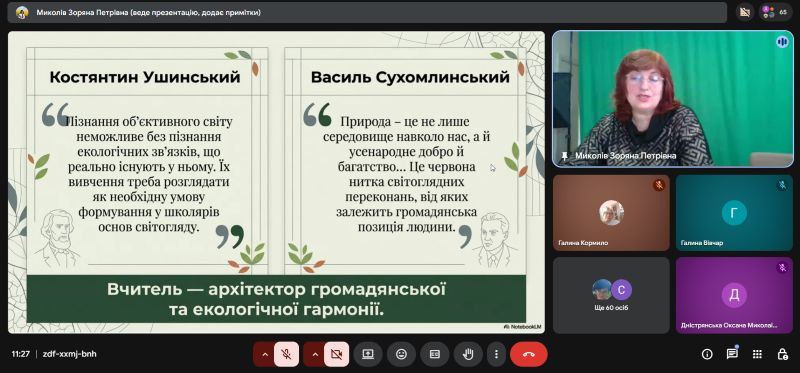Open meeting details info icon

tap(707, 354)
